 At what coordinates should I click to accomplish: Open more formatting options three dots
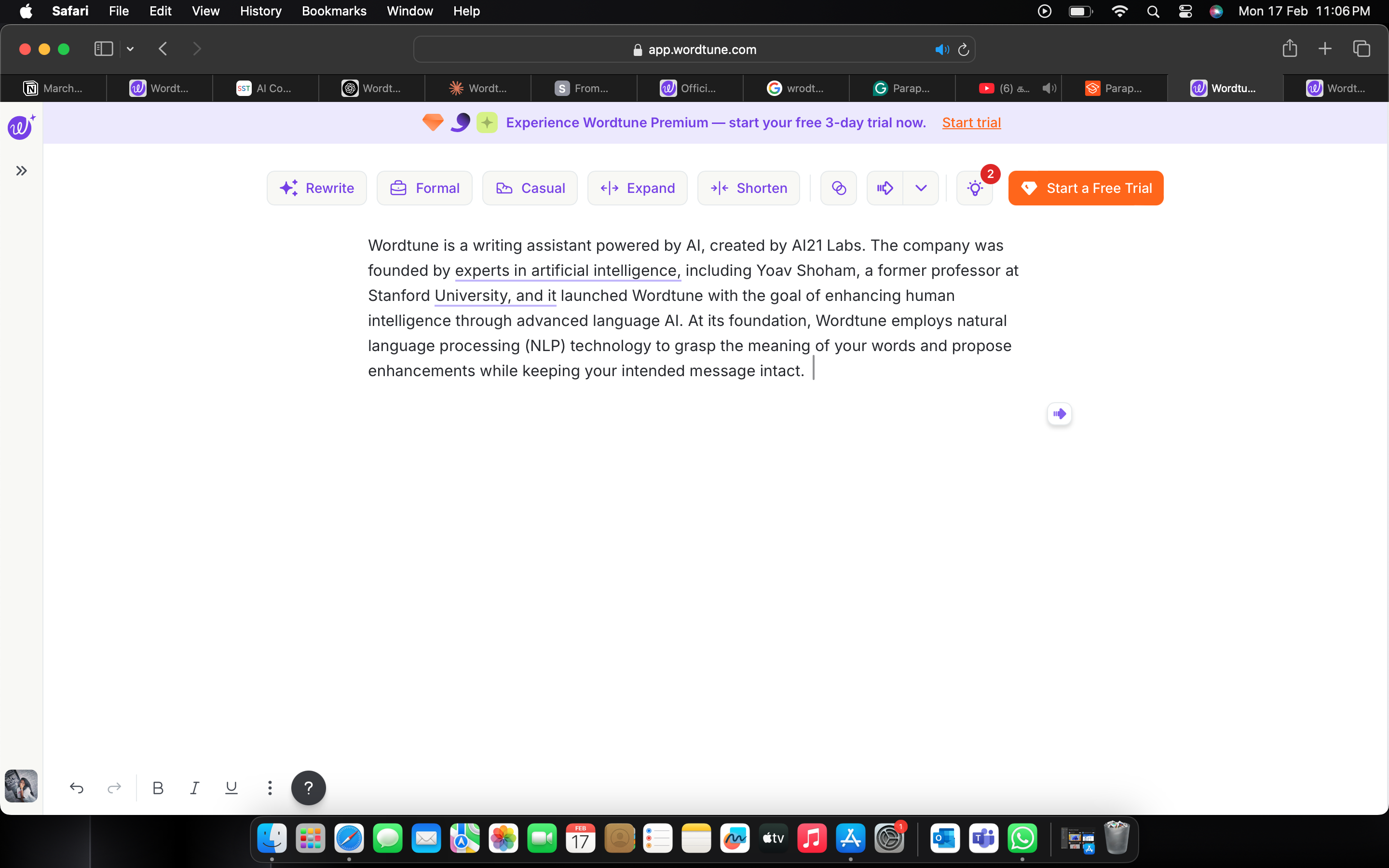270,787
